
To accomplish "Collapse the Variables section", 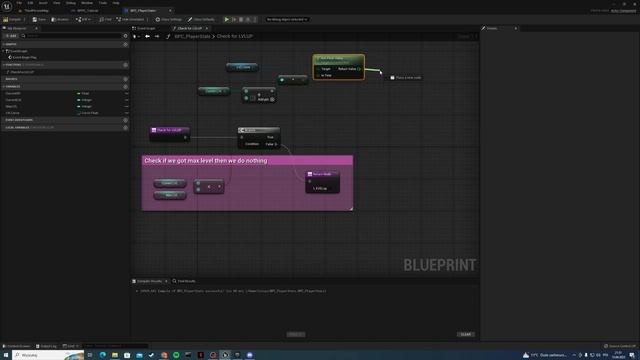I will (4, 87).
